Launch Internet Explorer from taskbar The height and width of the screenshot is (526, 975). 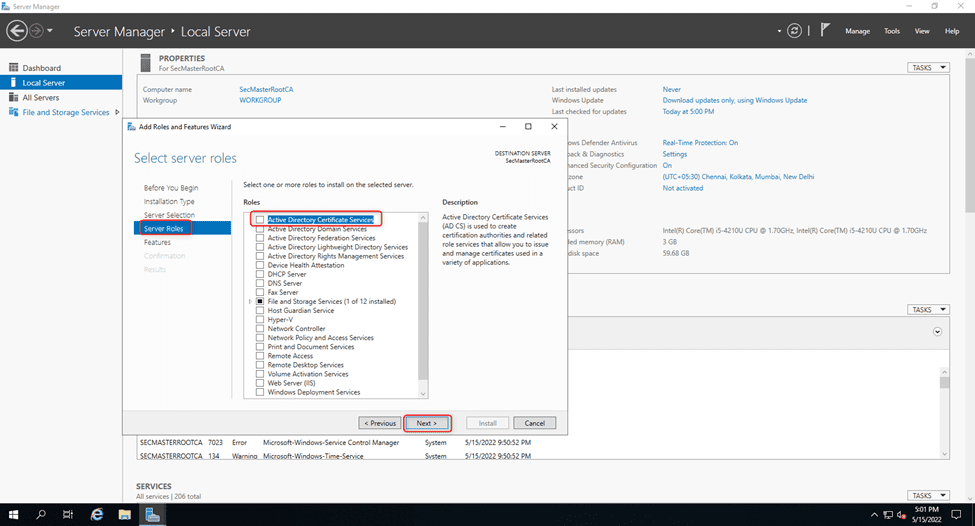[97, 515]
